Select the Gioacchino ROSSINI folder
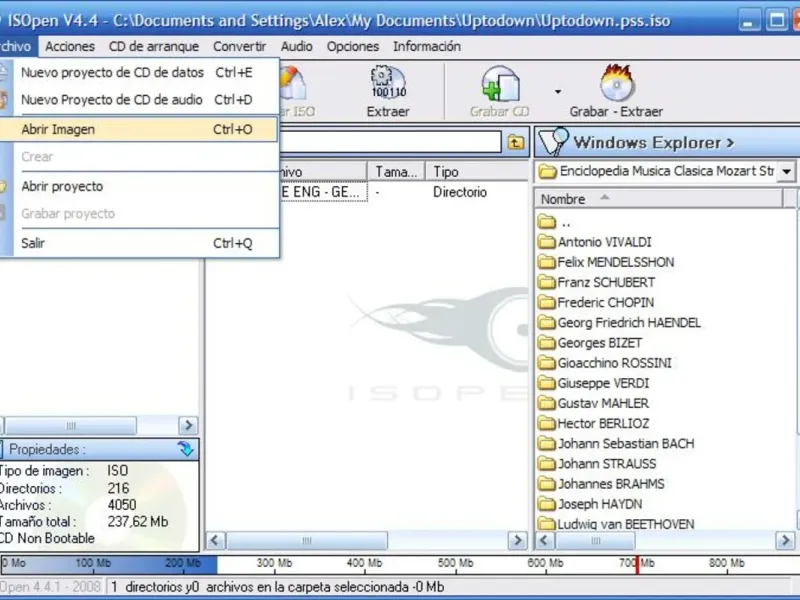The width and height of the screenshot is (800, 600). pyautogui.click(x=605, y=363)
